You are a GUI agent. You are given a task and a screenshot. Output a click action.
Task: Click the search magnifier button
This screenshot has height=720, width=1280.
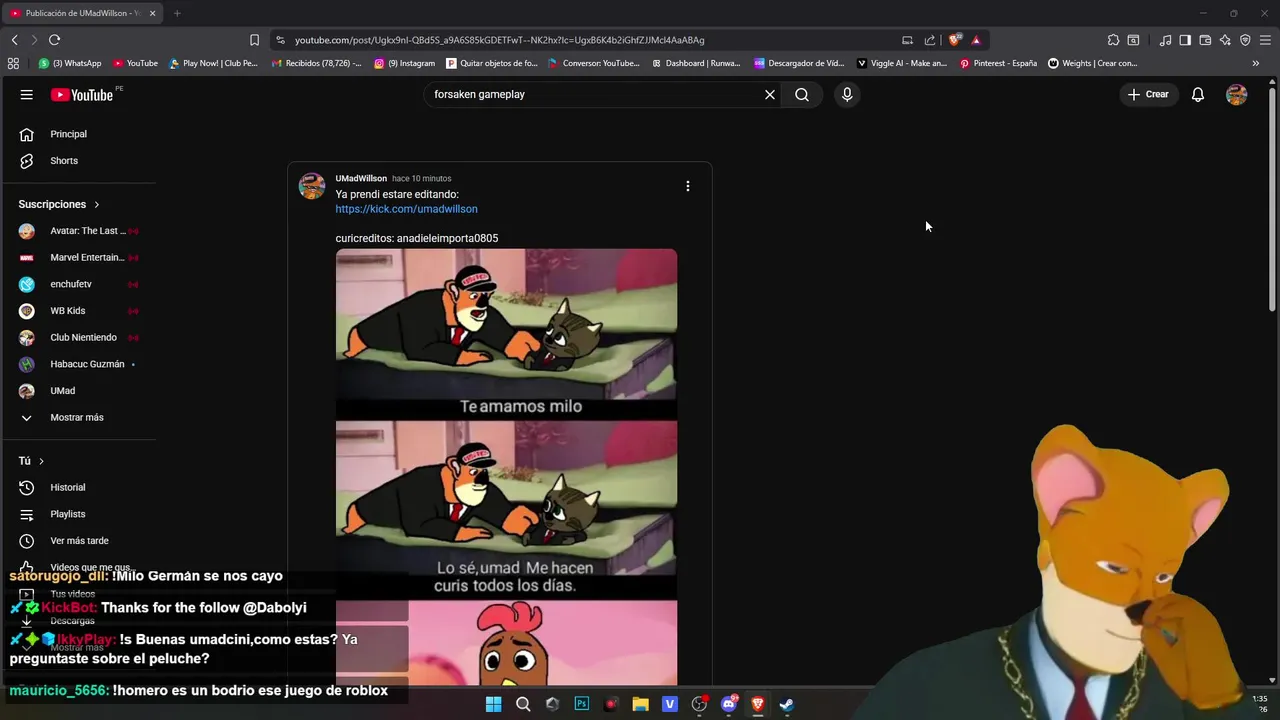pos(802,94)
